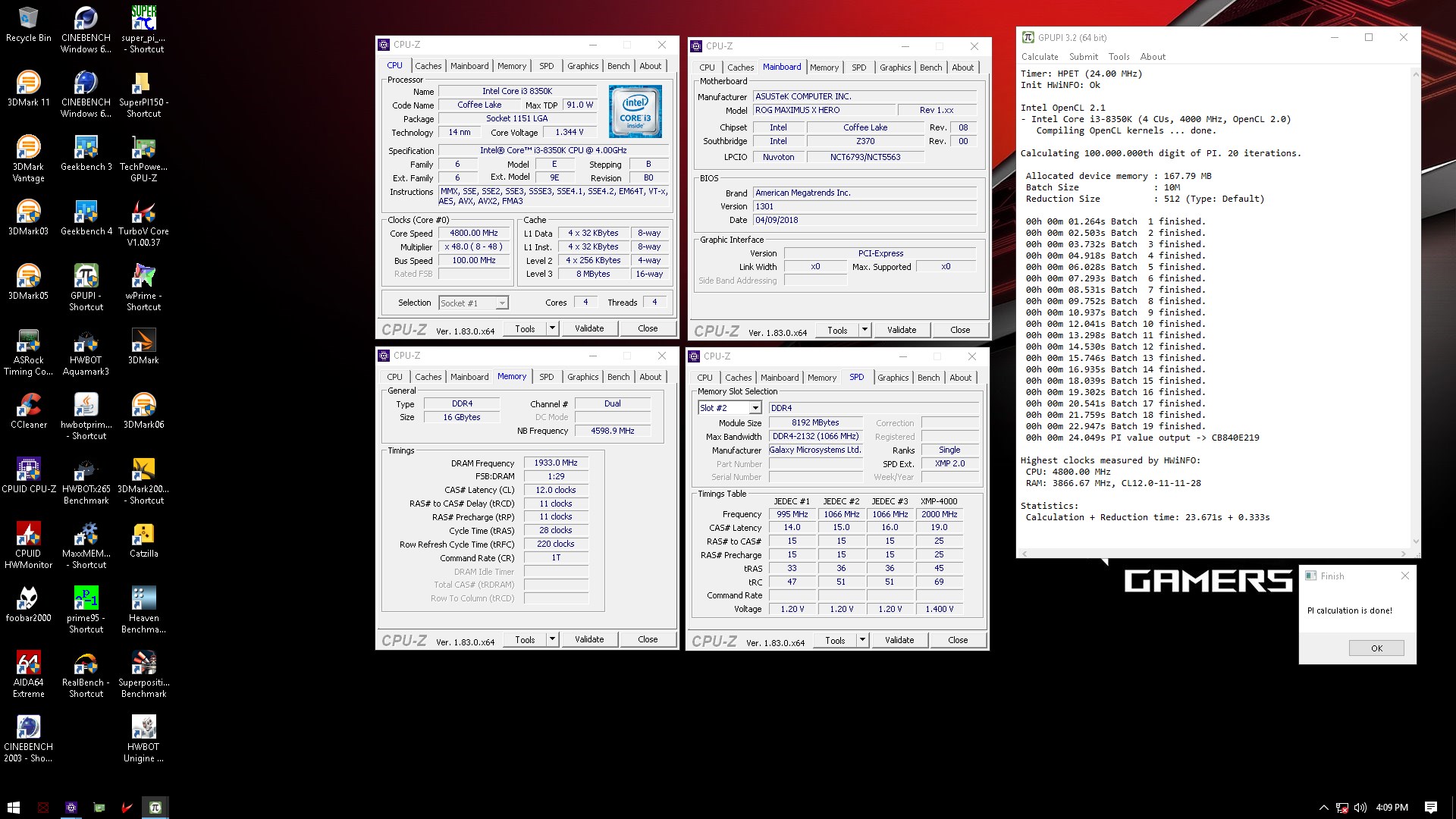
Task: Launch TurboV Core V1.00.37 icon
Action: pyautogui.click(x=143, y=224)
